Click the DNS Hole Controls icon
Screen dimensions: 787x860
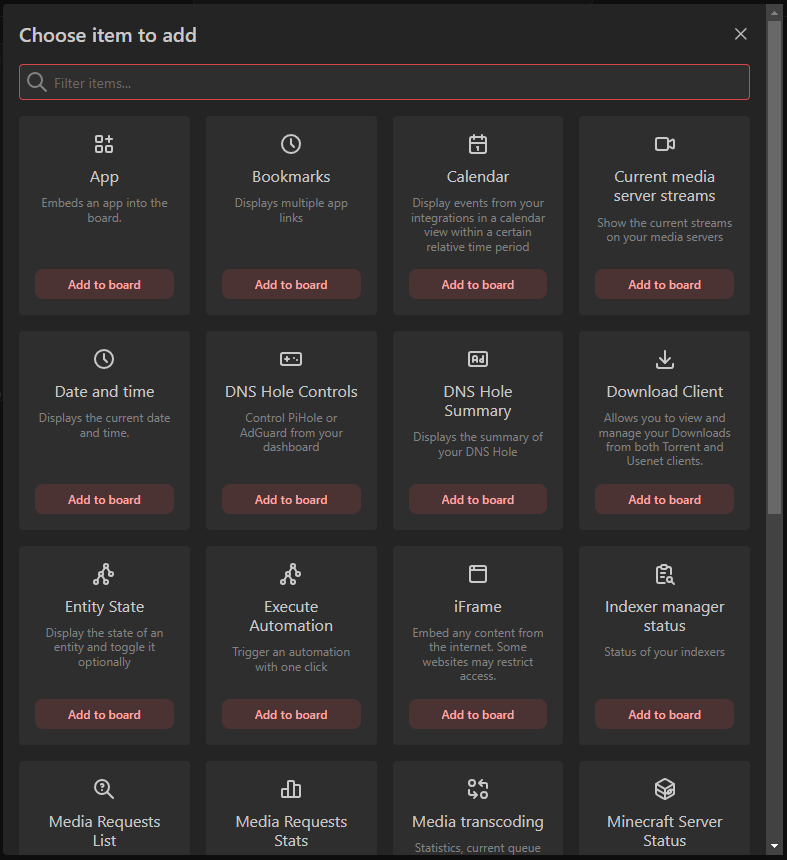point(291,359)
